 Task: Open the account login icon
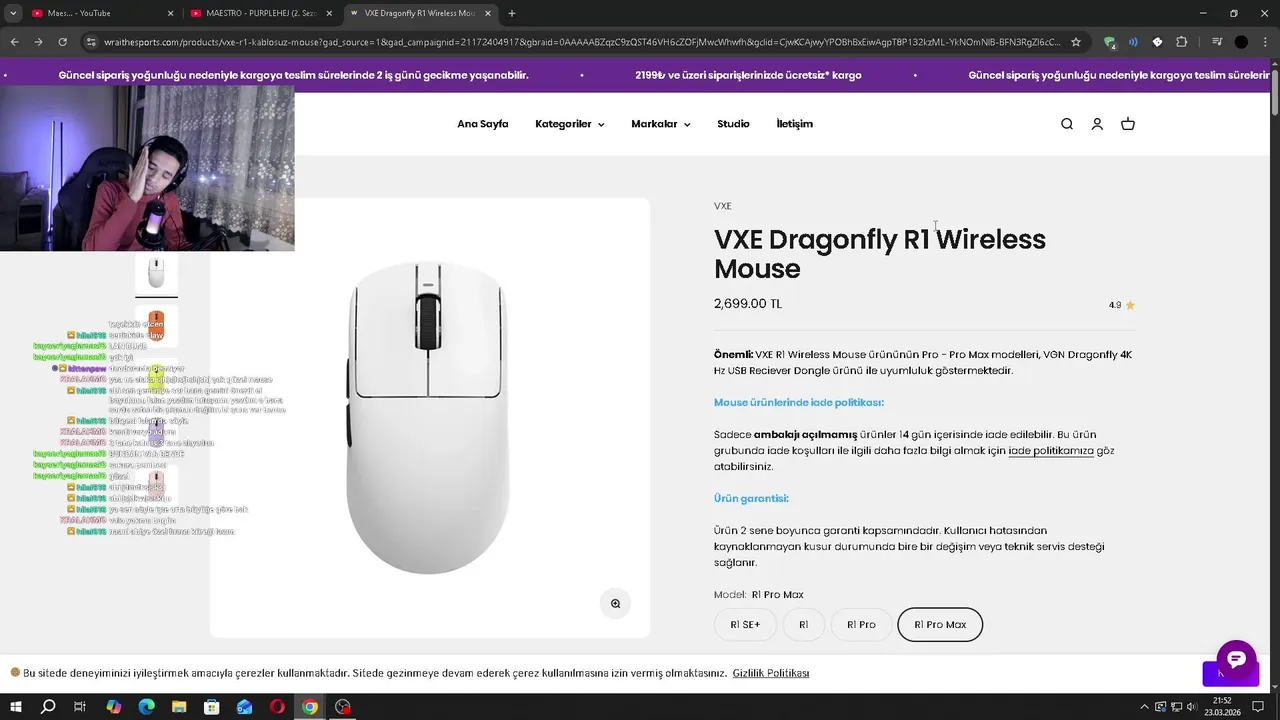click(1097, 124)
